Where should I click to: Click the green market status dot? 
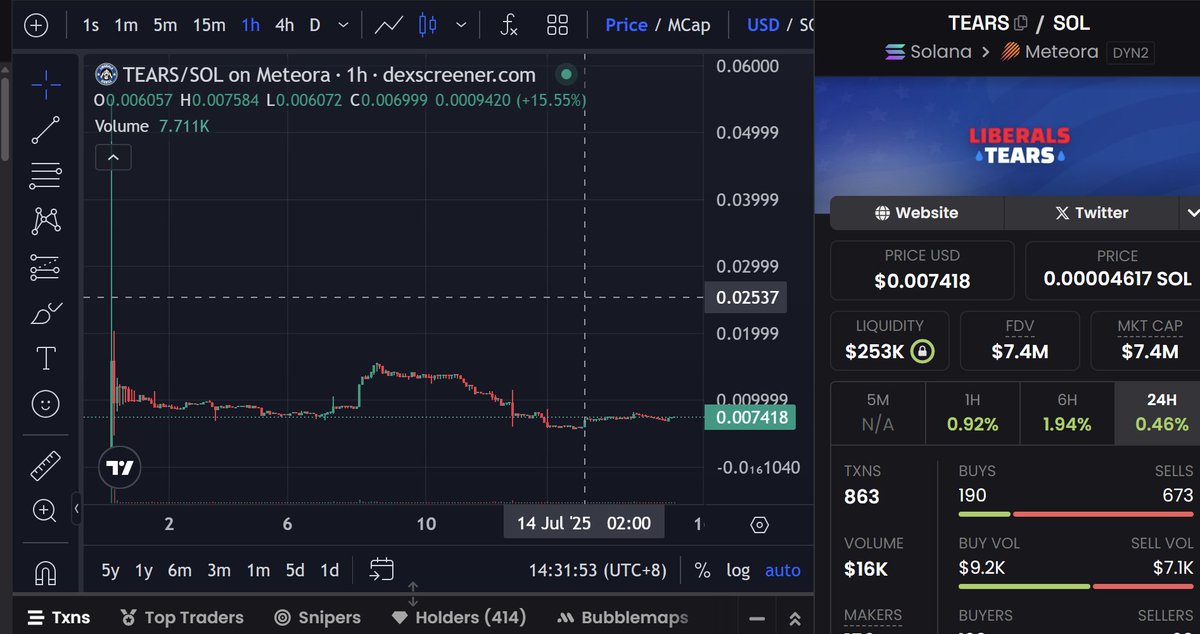pos(566,74)
